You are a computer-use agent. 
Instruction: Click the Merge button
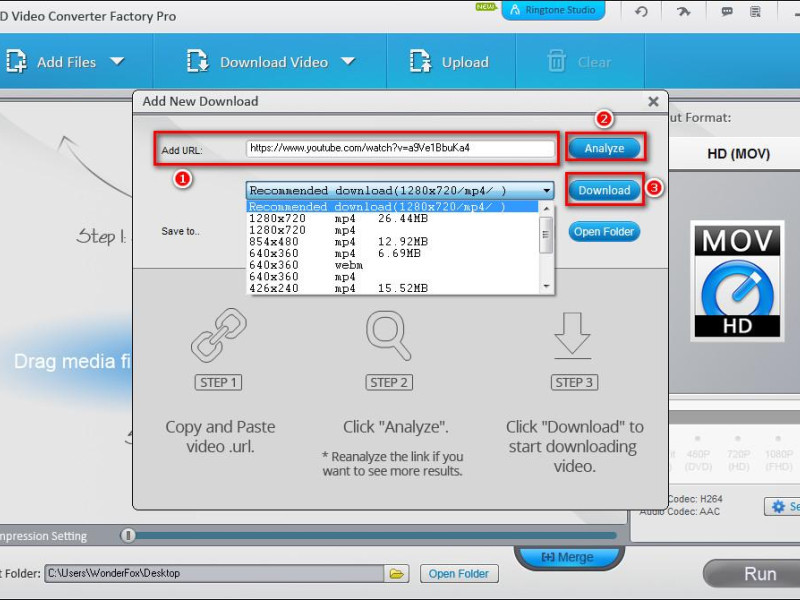(568, 557)
